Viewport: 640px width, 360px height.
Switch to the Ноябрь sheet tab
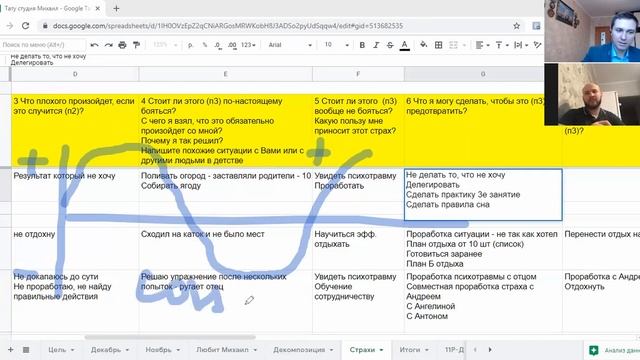tap(158, 350)
